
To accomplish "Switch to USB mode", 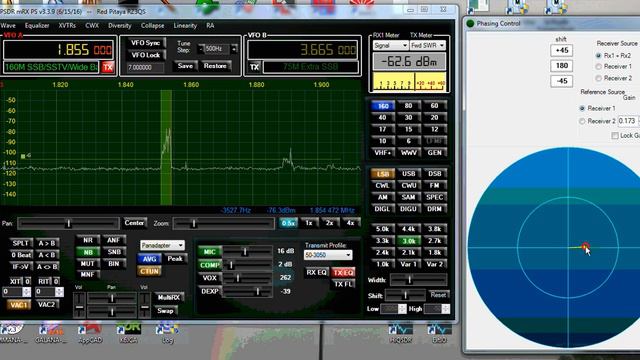I will click(x=409, y=174).
